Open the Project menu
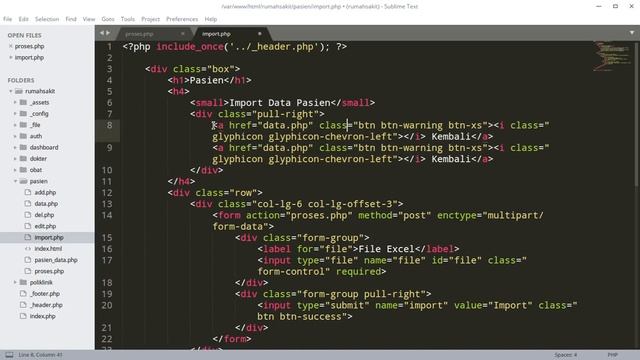 point(151,19)
